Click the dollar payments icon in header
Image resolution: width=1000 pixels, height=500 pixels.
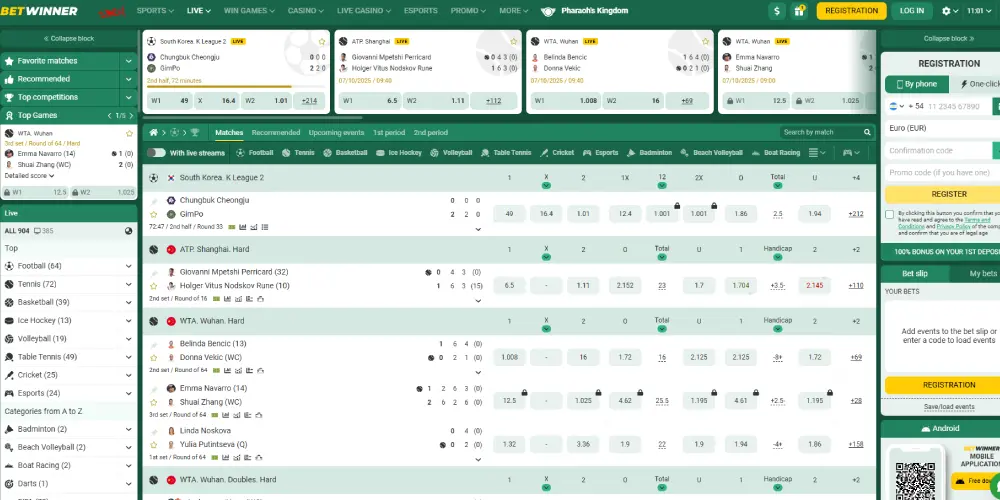tap(776, 11)
